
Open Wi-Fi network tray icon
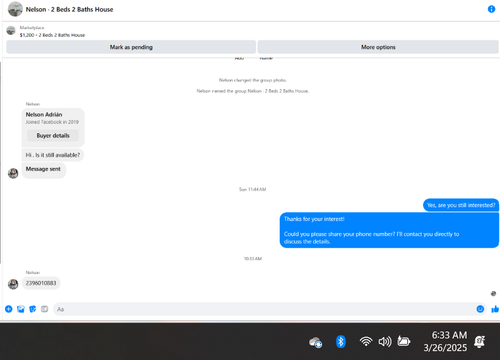366,341
